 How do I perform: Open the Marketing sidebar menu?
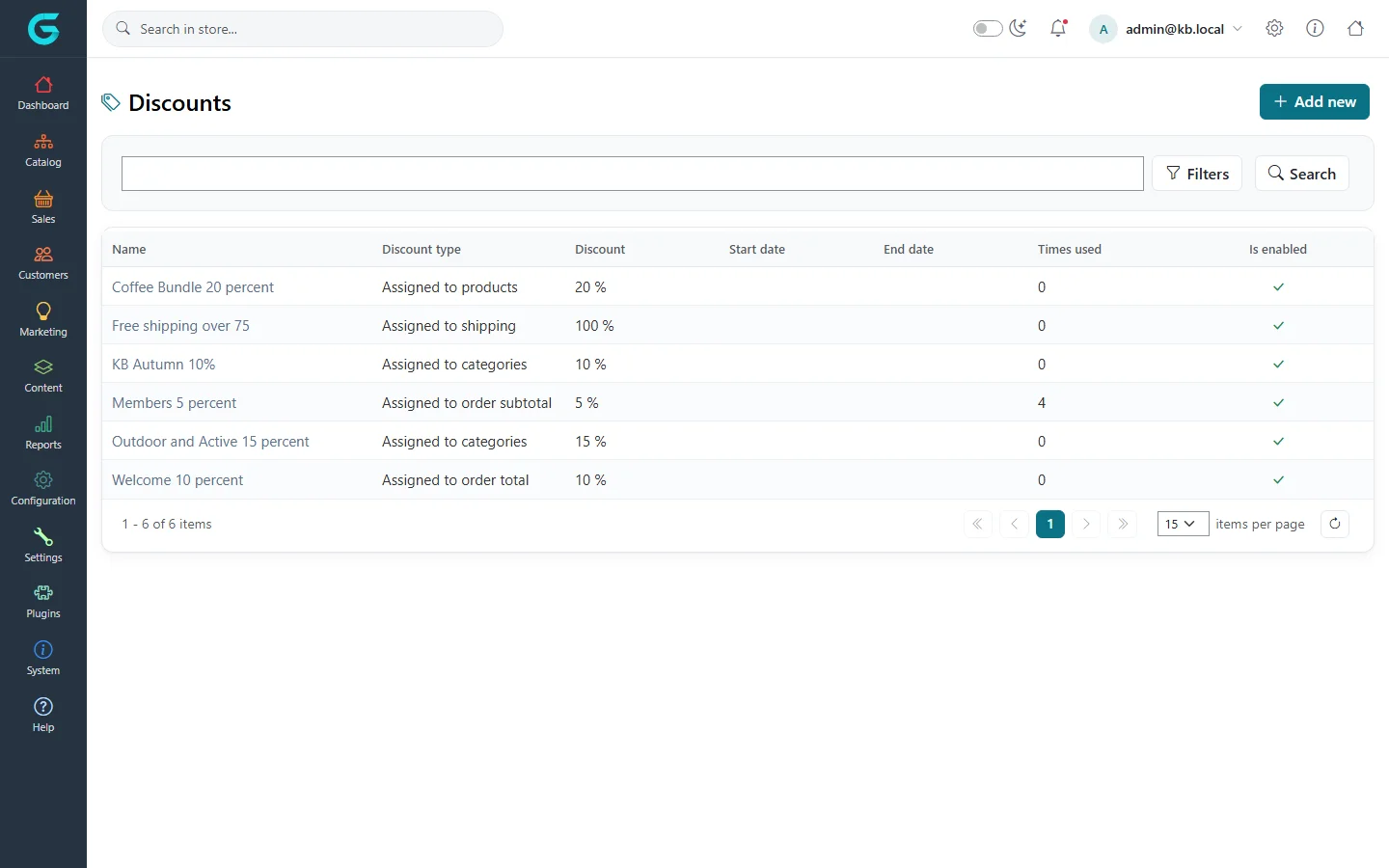click(x=43, y=319)
